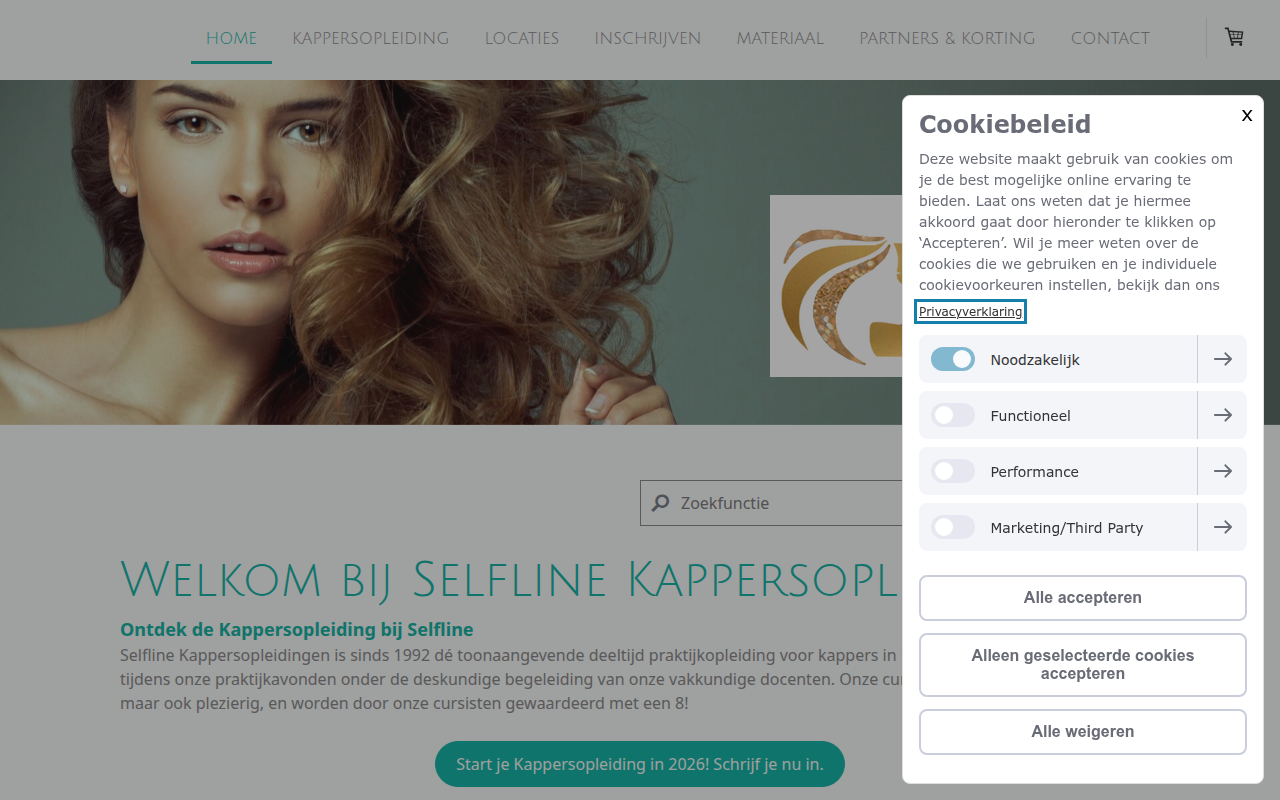Open the shopping cart icon

tap(1235, 37)
